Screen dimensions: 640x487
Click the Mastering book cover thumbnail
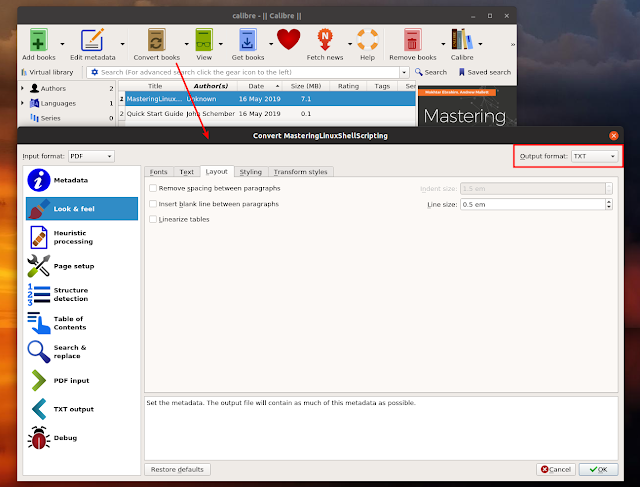[467, 106]
